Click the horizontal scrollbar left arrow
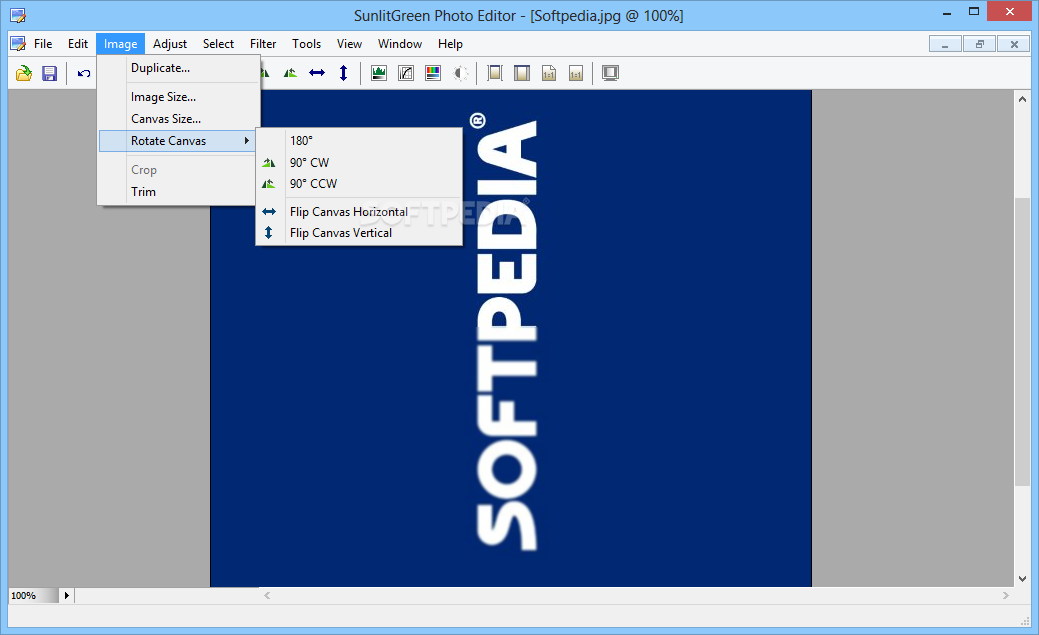The image size is (1039, 635). 267,595
